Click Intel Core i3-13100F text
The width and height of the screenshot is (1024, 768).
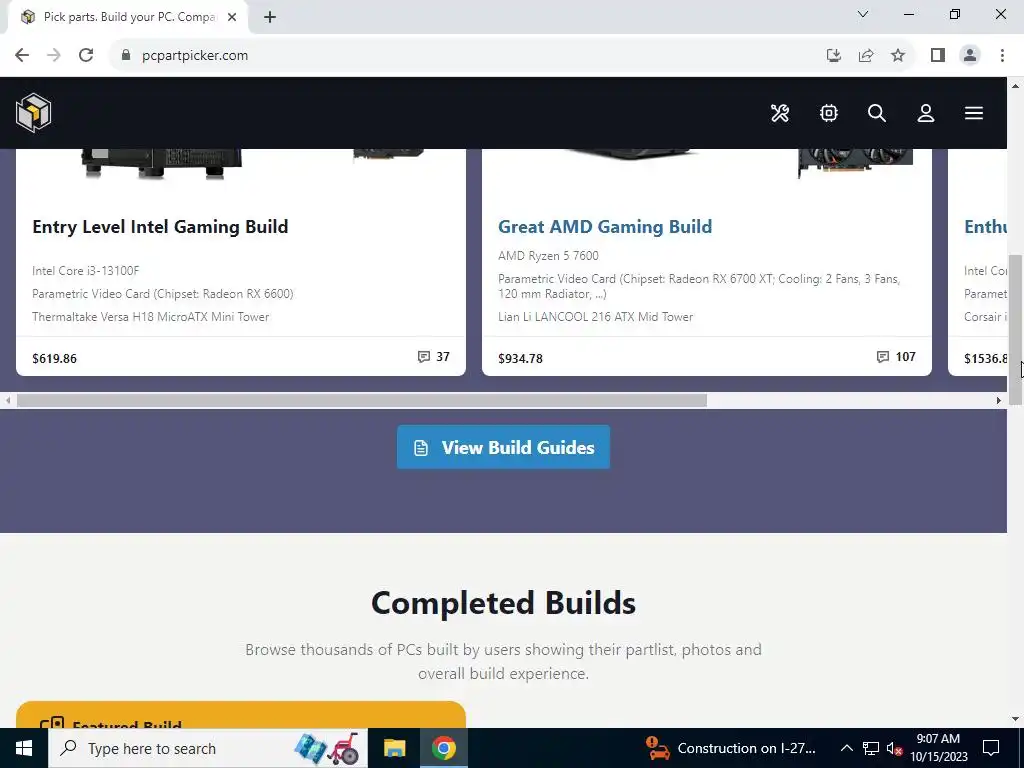(86, 270)
